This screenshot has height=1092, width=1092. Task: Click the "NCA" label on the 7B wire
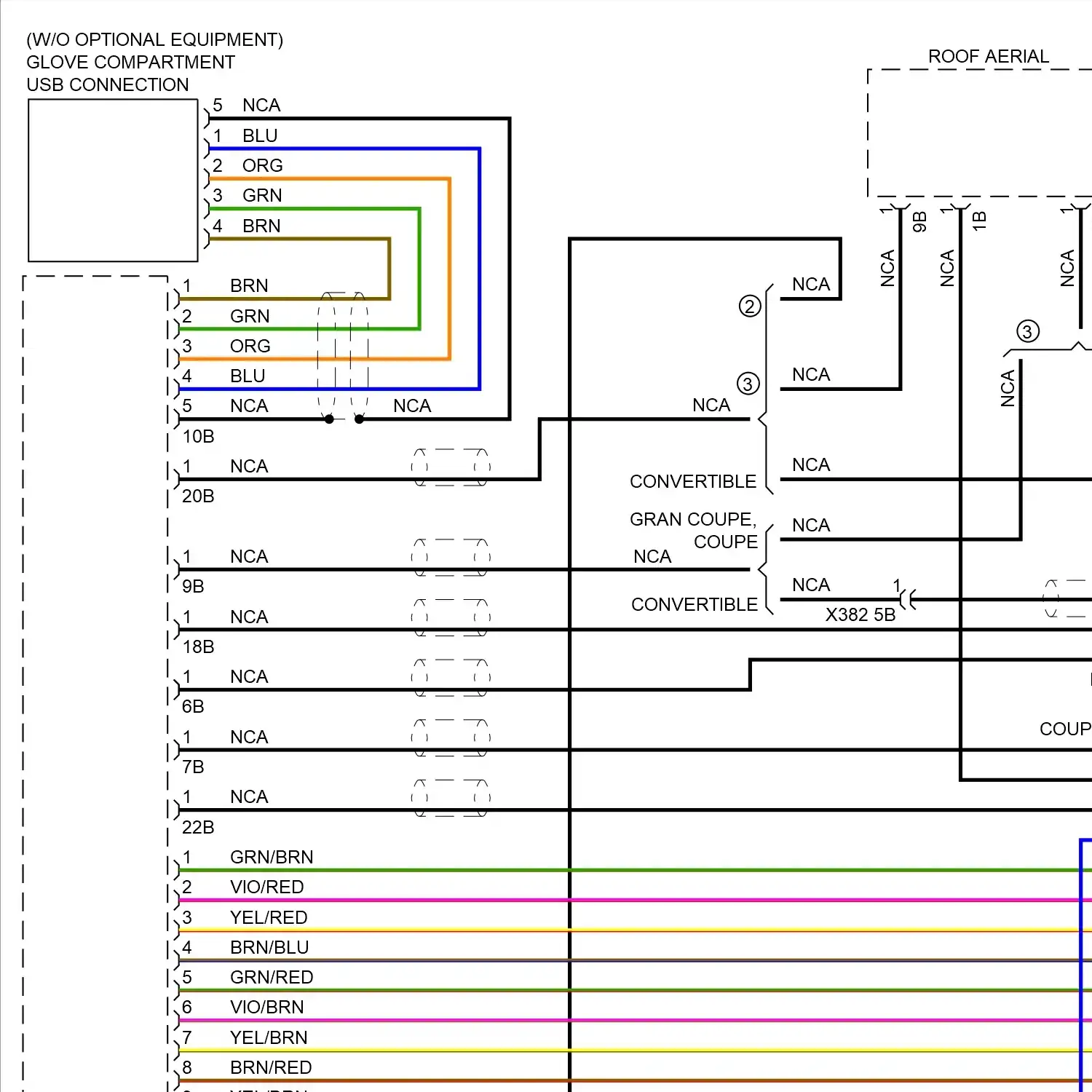click(249, 737)
